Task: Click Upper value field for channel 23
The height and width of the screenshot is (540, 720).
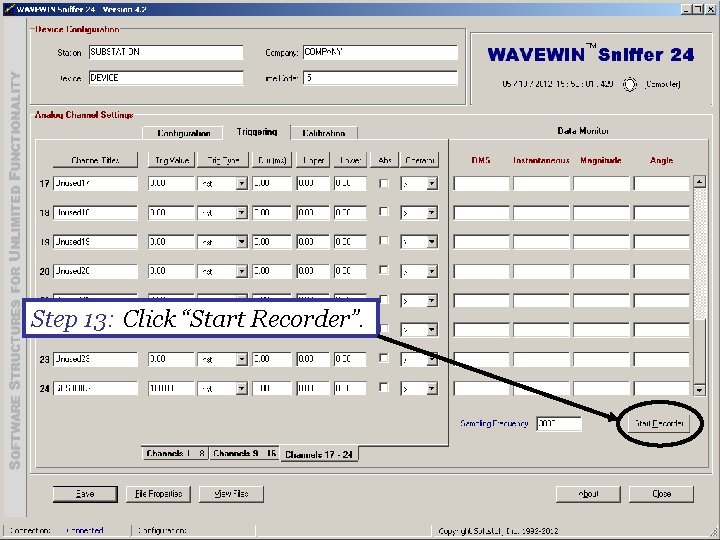Action: [x=313, y=359]
